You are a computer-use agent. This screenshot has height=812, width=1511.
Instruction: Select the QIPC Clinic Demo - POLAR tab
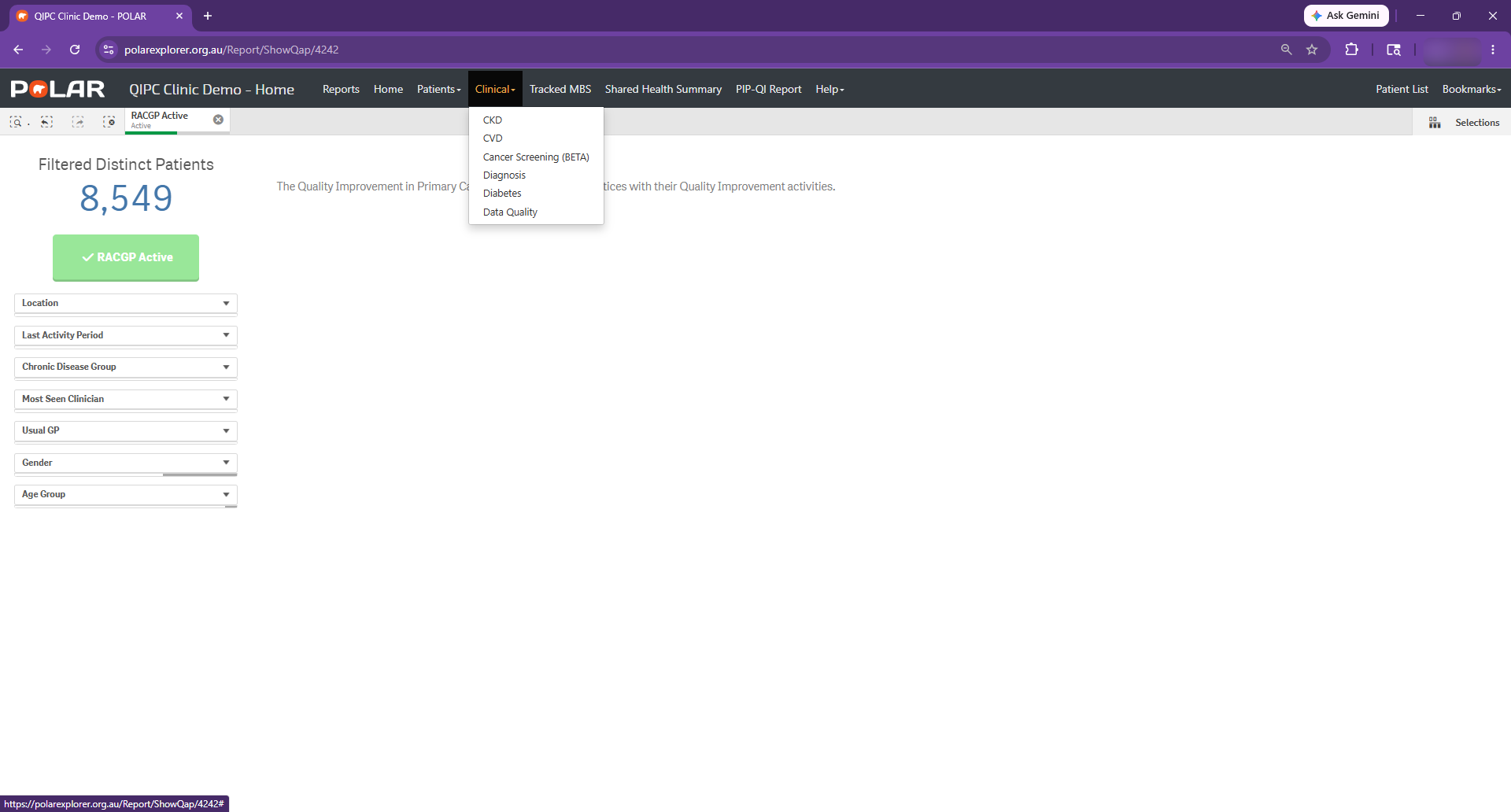coord(100,16)
